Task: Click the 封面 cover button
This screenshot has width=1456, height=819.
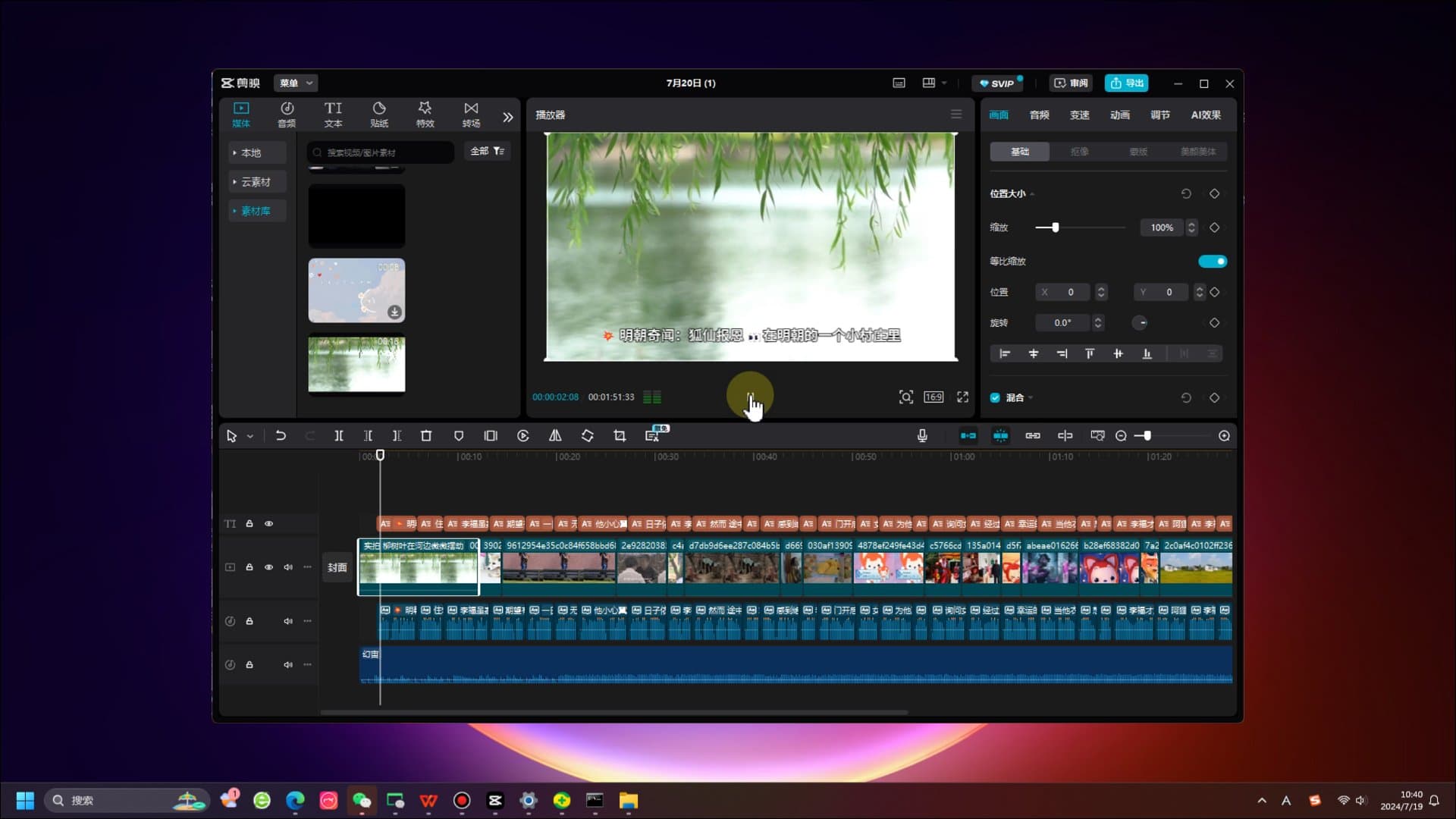Action: point(337,567)
